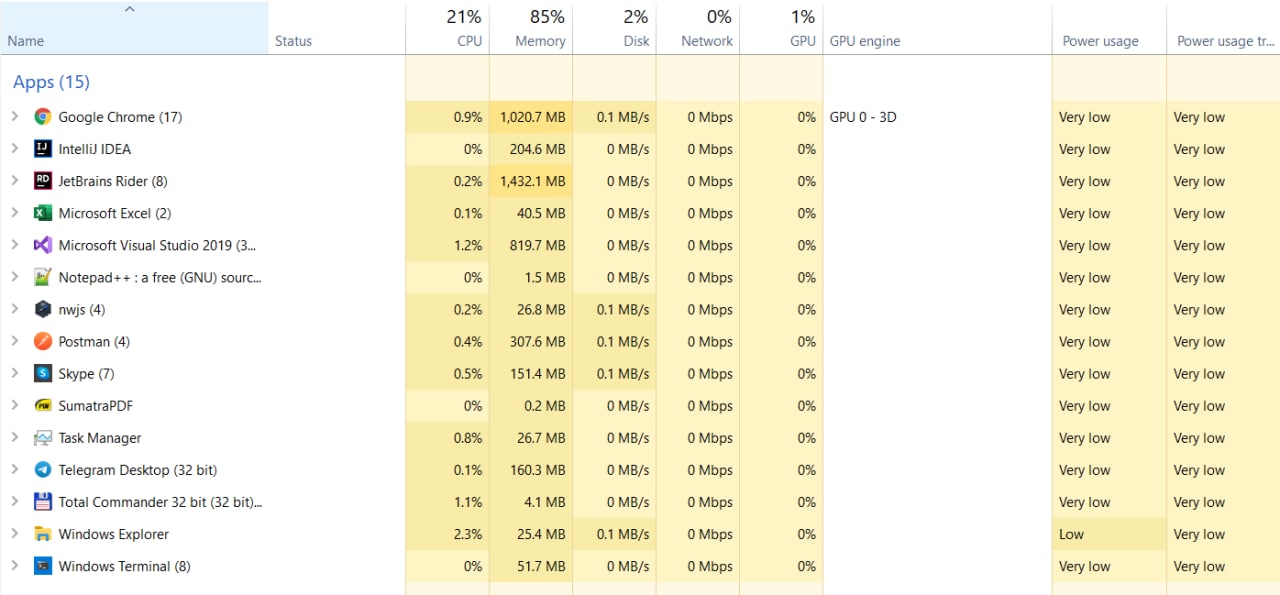Select the JetBrains Rider icon

click(42, 181)
